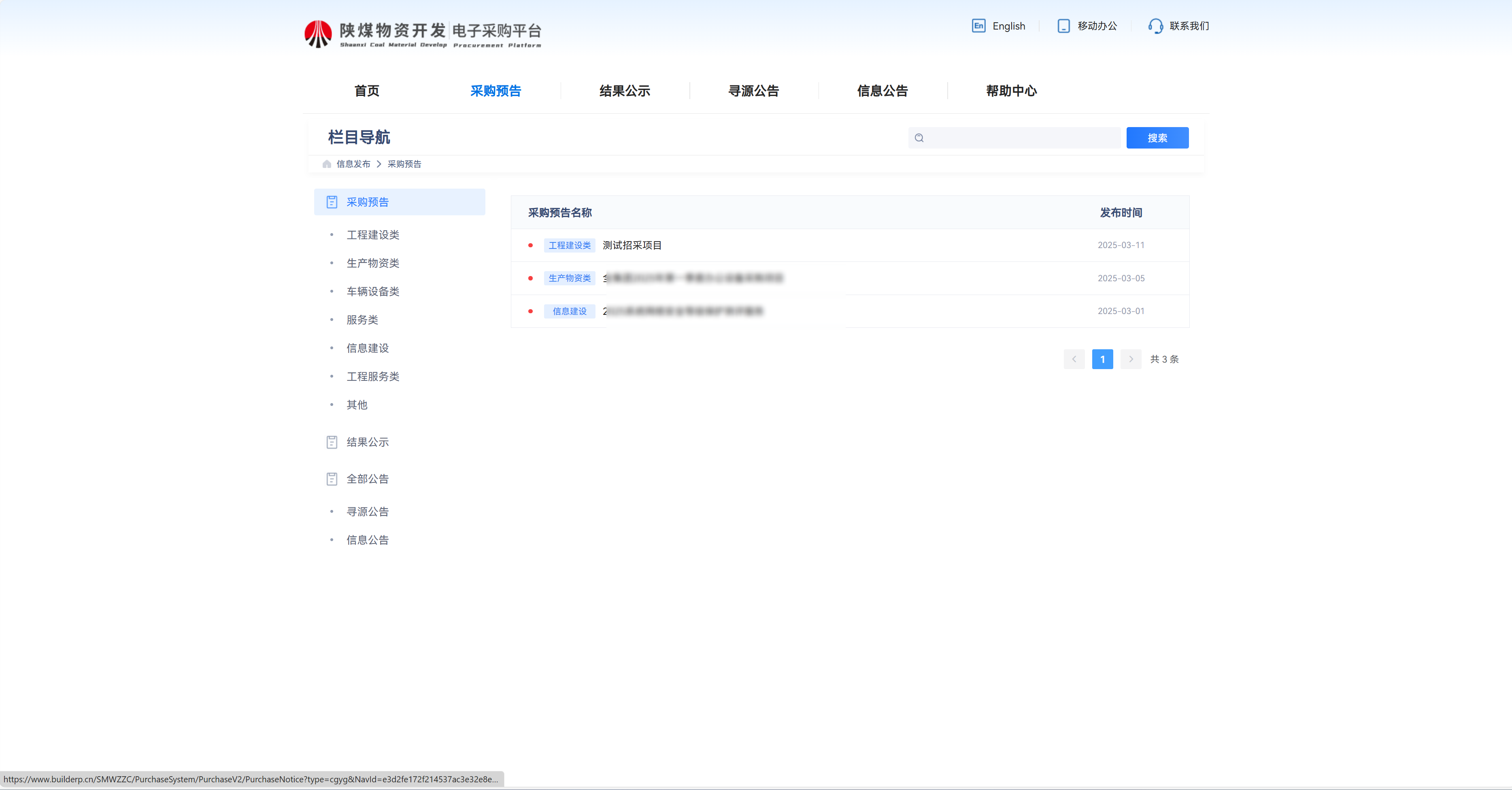Click the 陕煤物资开发 platform logo
The image size is (1512, 790).
pos(423,34)
